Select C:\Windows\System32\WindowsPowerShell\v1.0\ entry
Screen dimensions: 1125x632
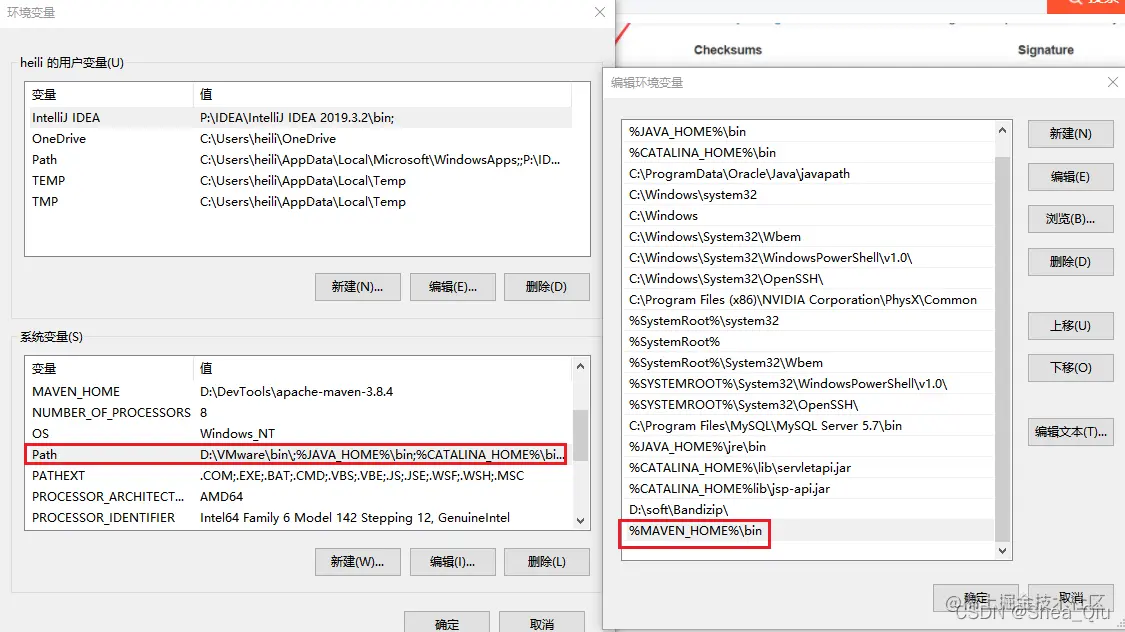tap(807, 258)
